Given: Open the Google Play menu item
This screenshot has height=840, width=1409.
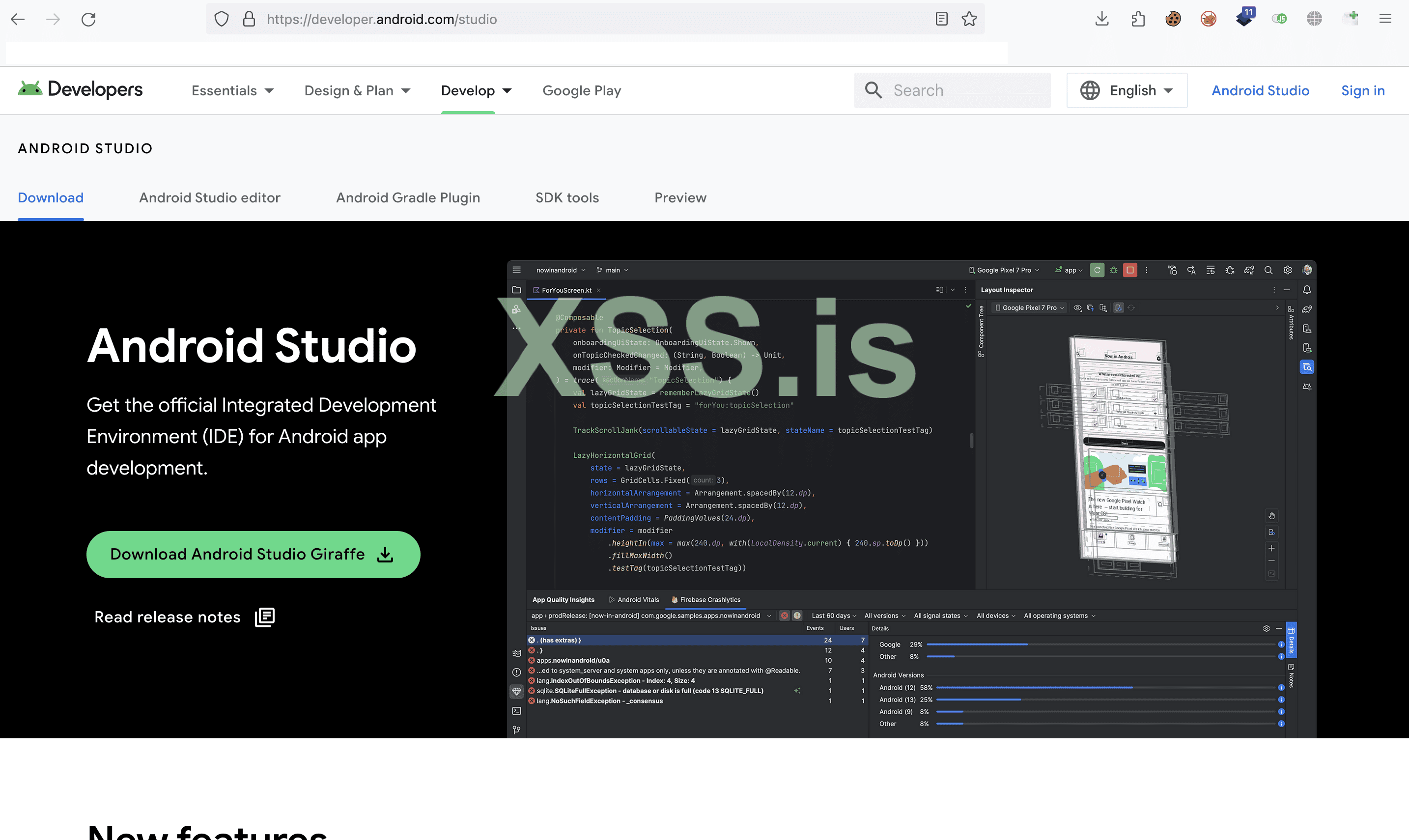Looking at the screenshot, I should 581,90.
